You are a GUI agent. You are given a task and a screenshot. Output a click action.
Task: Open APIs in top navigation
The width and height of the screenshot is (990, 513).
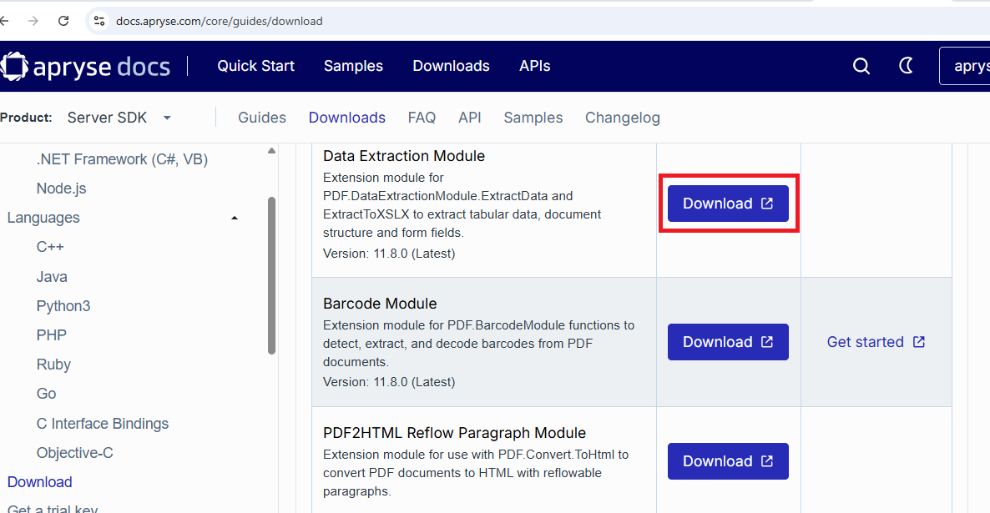pyautogui.click(x=535, y=66)
